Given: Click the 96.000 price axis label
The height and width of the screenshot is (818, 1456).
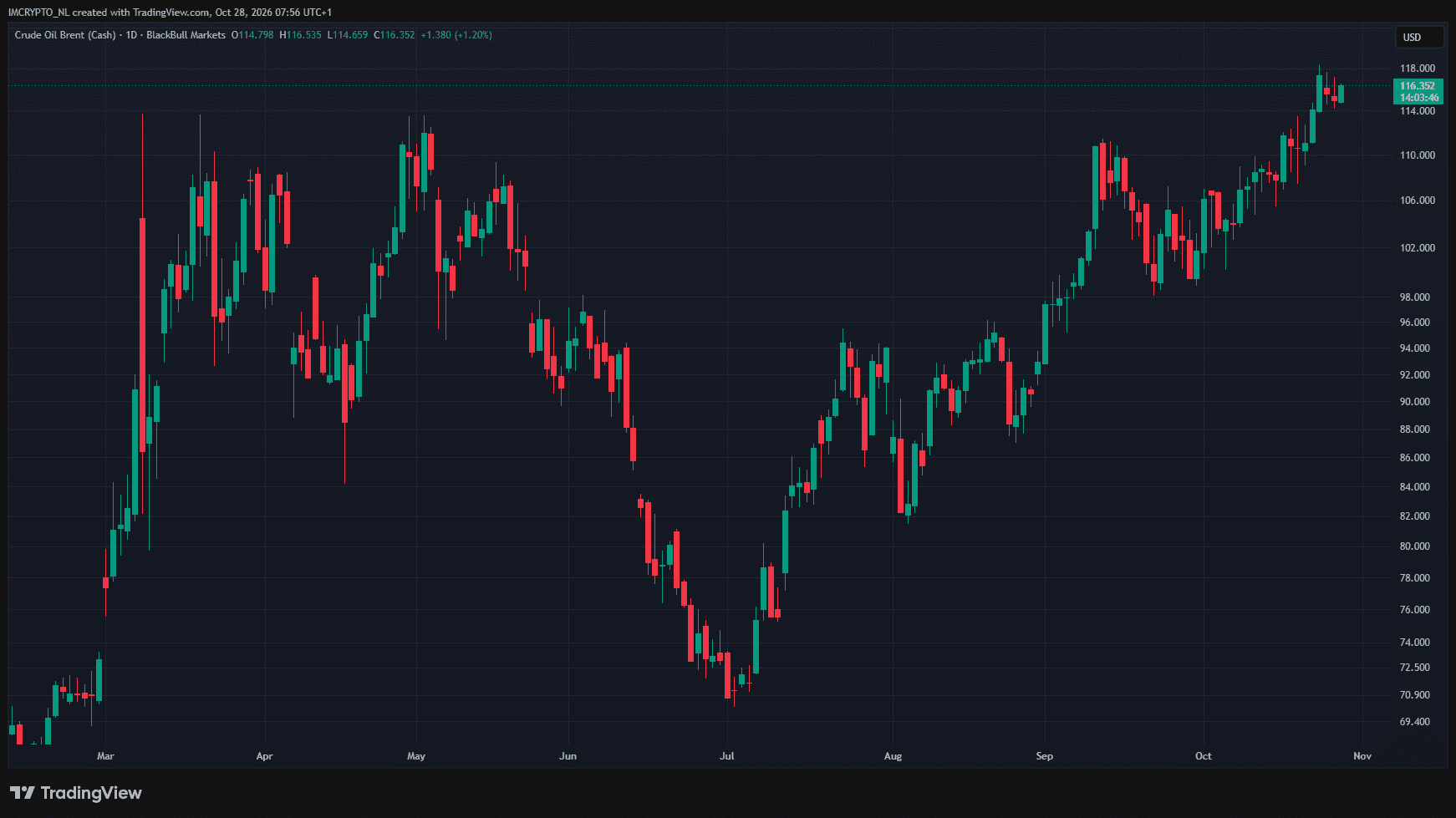Looking at the screenshot, I should [x=1415, y=323].
